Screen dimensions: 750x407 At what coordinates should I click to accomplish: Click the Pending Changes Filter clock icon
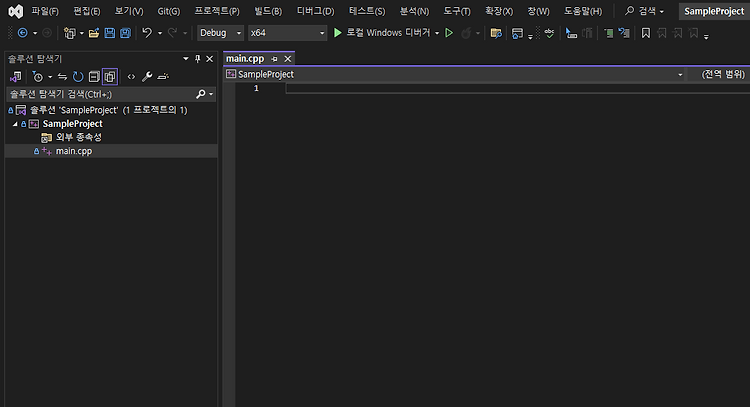37,77
